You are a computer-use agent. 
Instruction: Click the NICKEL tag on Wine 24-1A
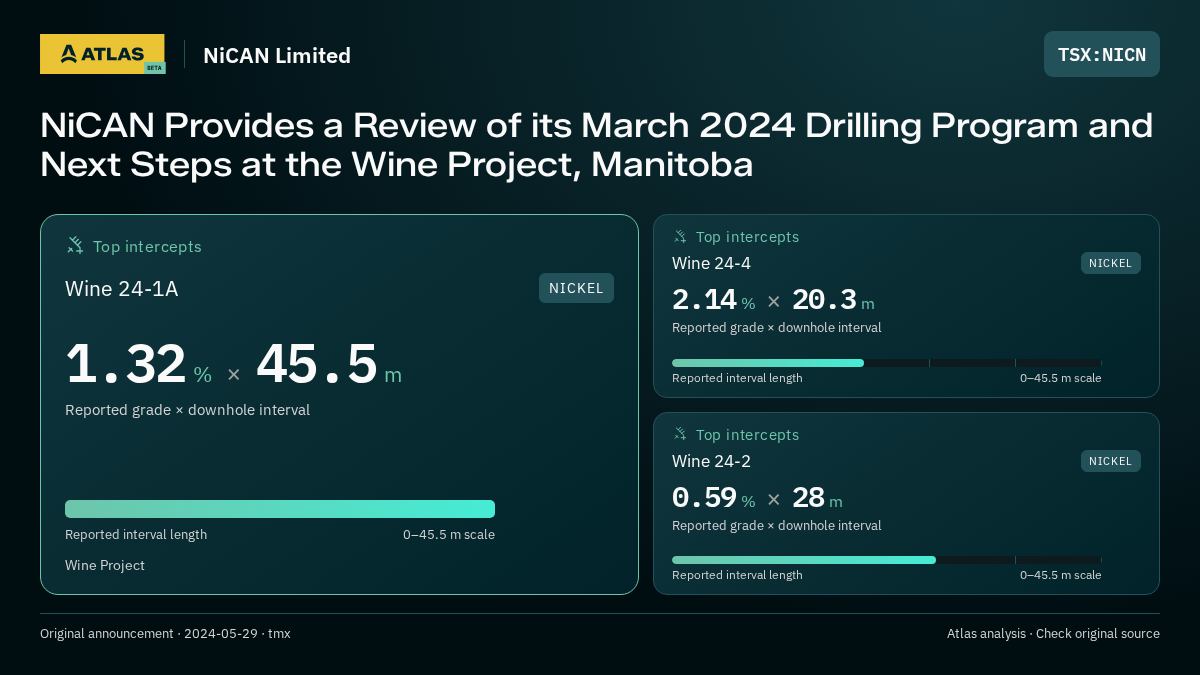(576, 288)
